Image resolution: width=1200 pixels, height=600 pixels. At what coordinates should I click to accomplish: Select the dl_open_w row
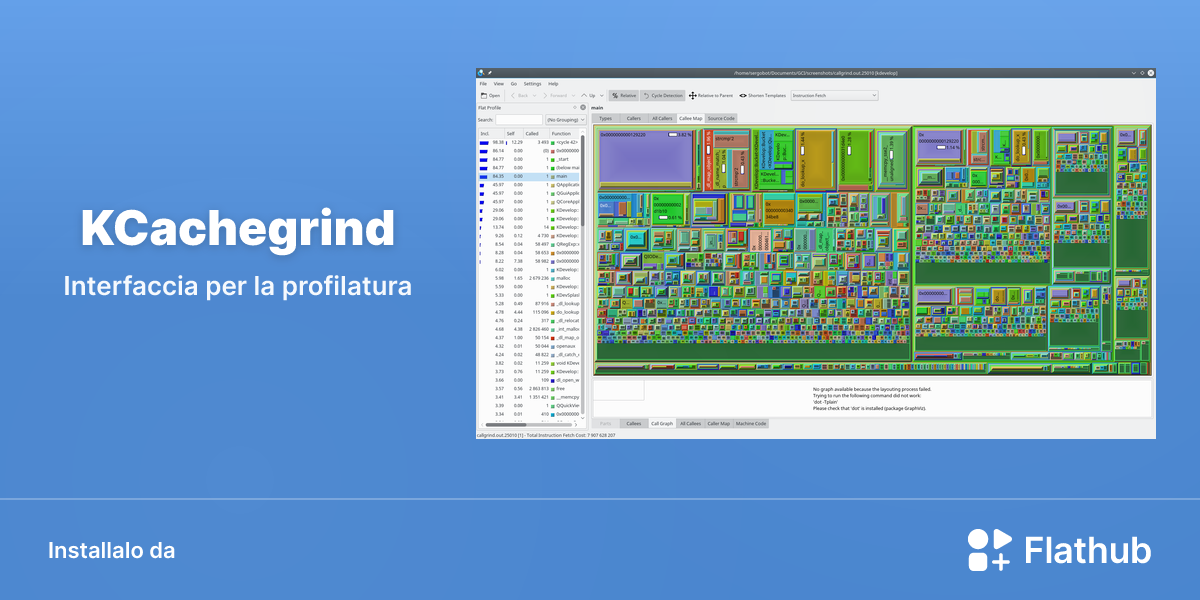[528, 380]
